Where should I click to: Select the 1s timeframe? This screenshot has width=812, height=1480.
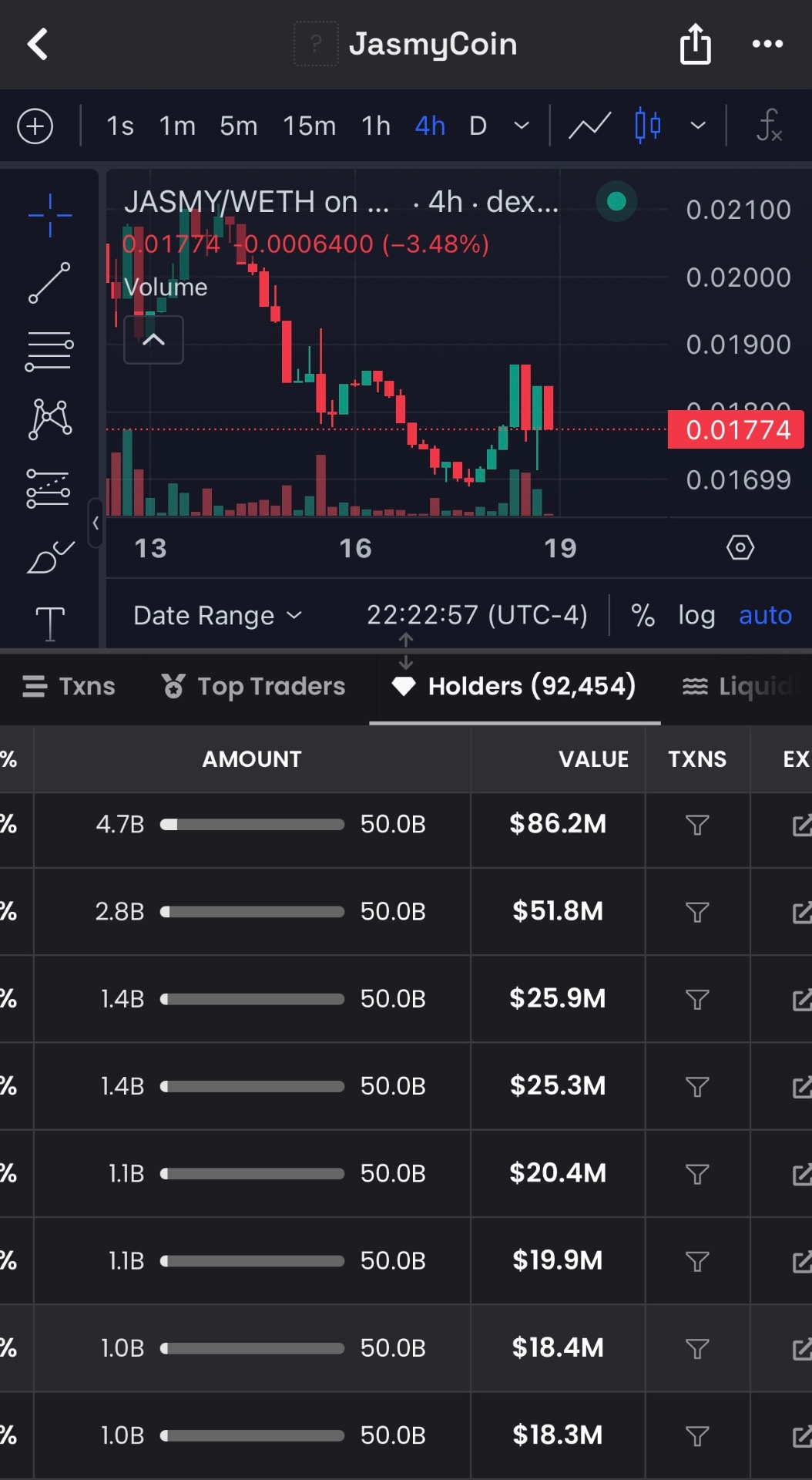click(120, 126)
